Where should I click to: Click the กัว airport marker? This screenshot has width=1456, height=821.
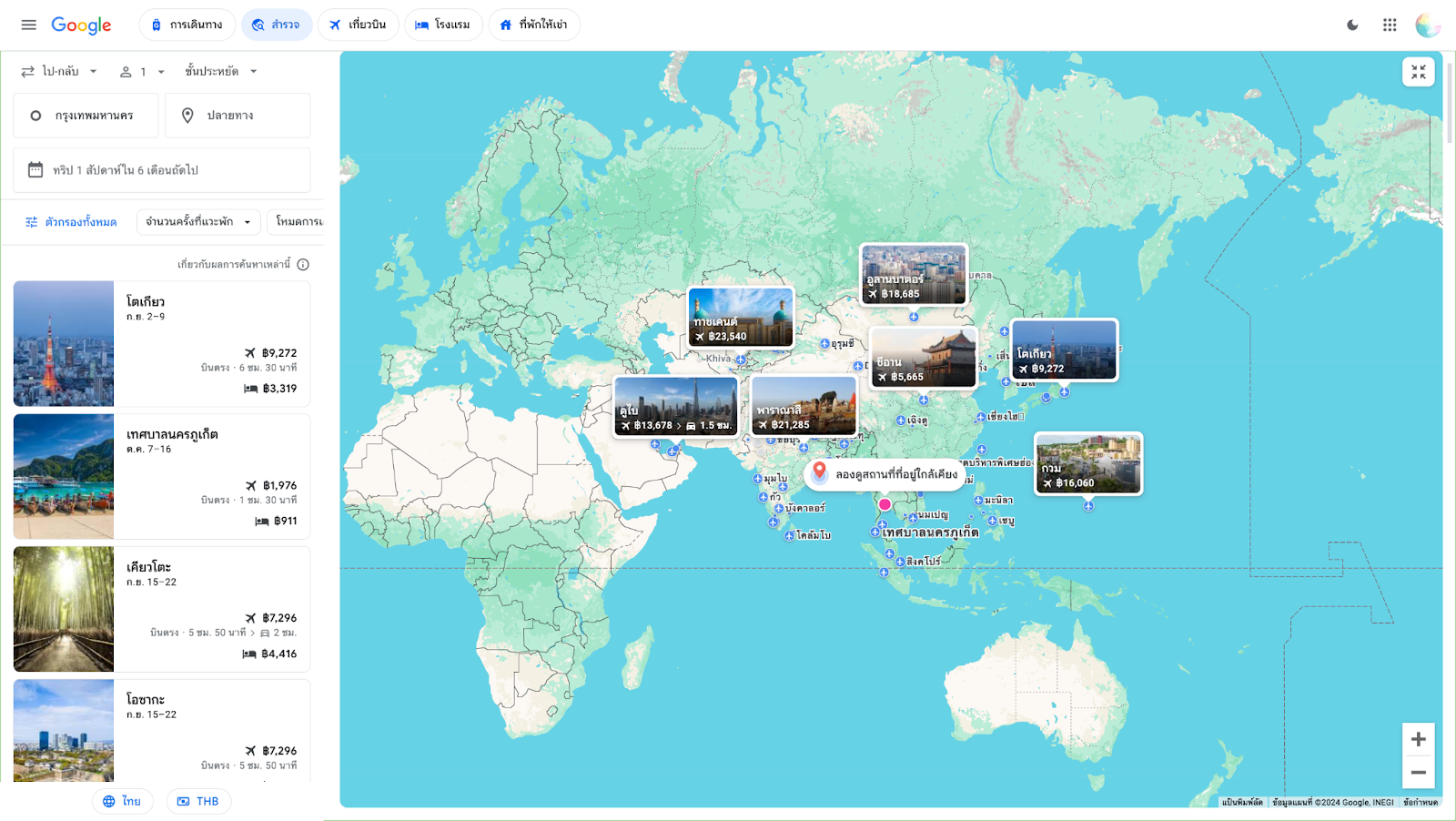coord(763,497)
